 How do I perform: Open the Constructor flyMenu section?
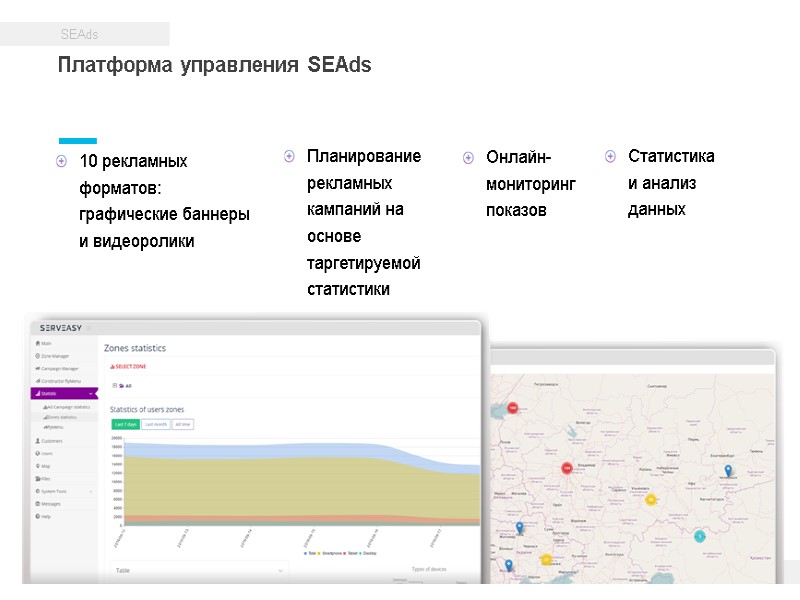point(62,379)
